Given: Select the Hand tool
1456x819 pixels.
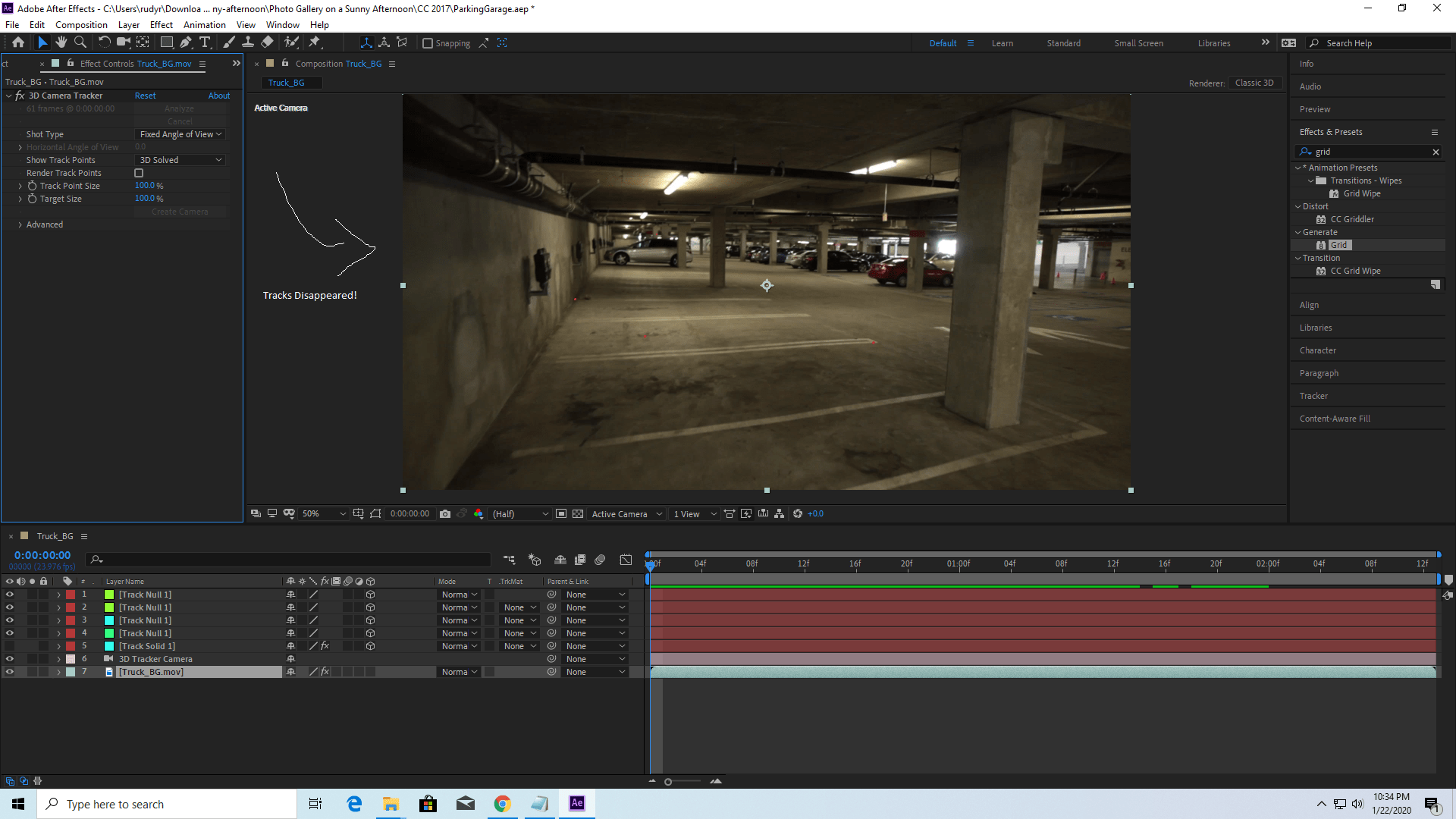Looking at the screenshot, I should (61, 42).
